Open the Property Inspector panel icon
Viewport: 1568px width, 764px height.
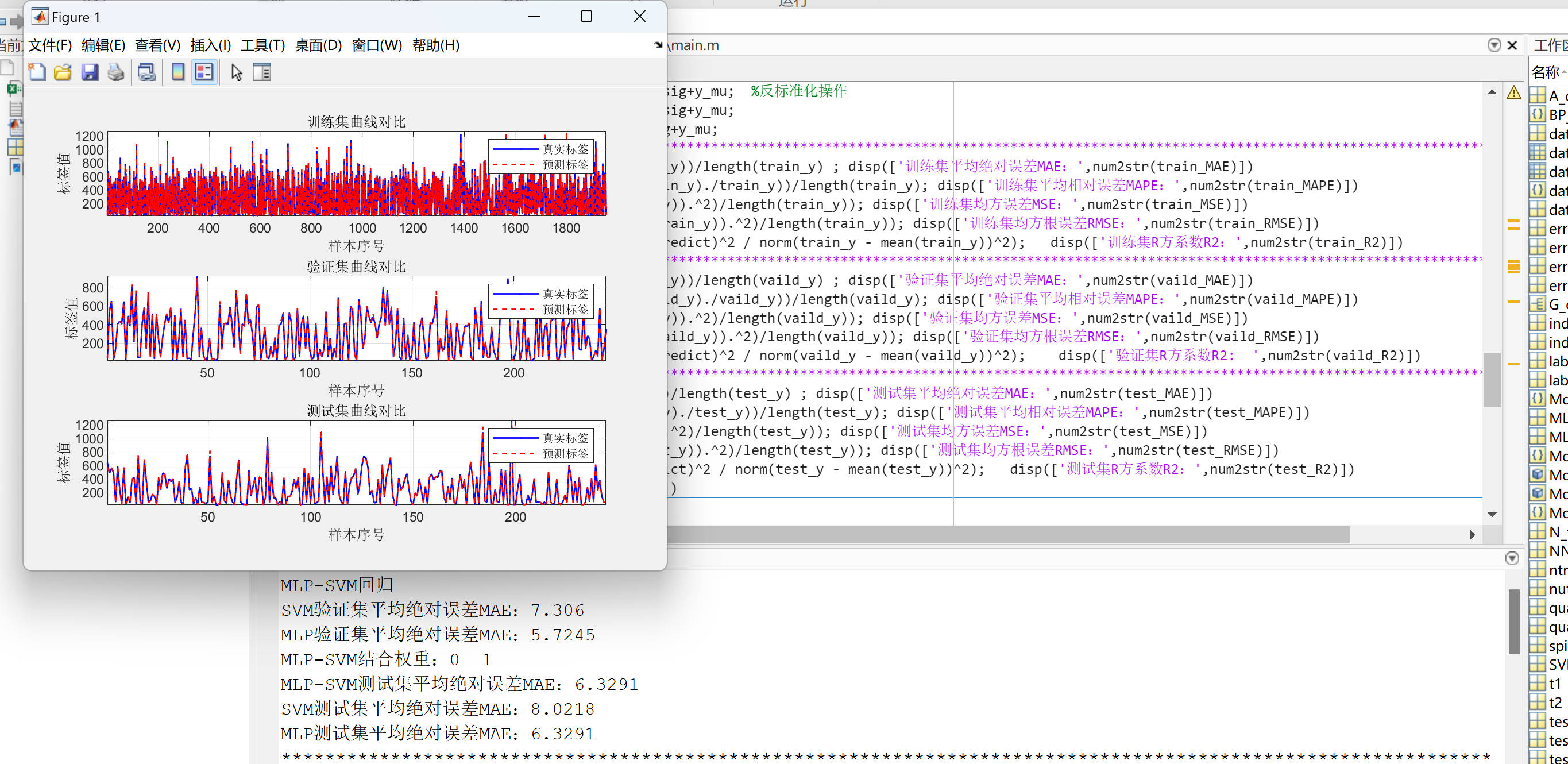click(x=262, y=72)
